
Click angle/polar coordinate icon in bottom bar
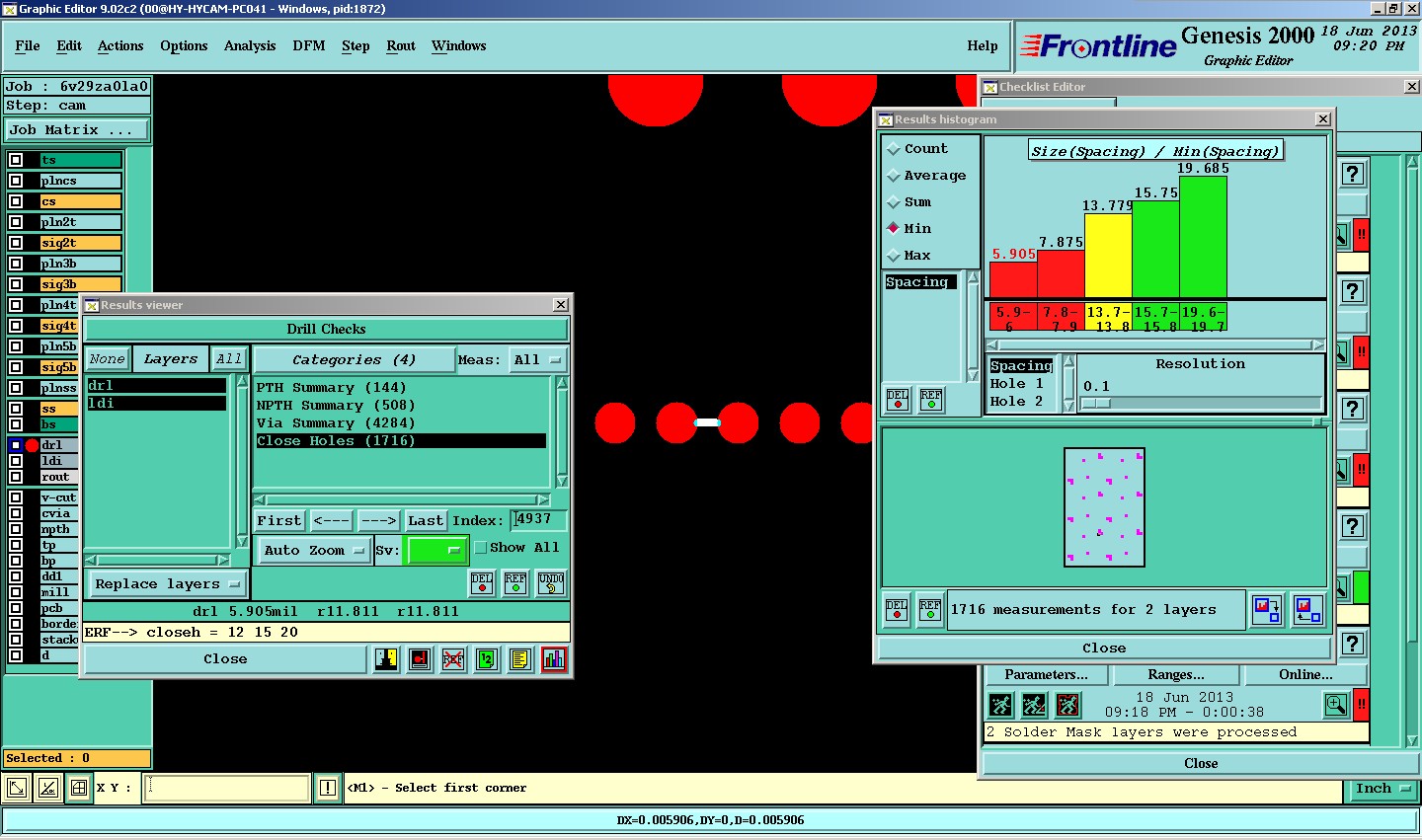point(48,788)
